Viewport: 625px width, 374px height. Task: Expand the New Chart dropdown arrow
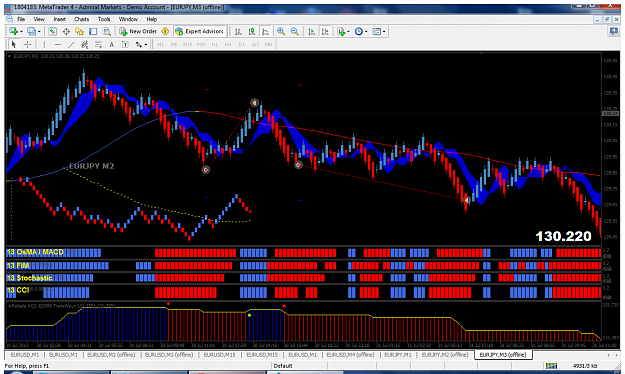tap(22, 31)
